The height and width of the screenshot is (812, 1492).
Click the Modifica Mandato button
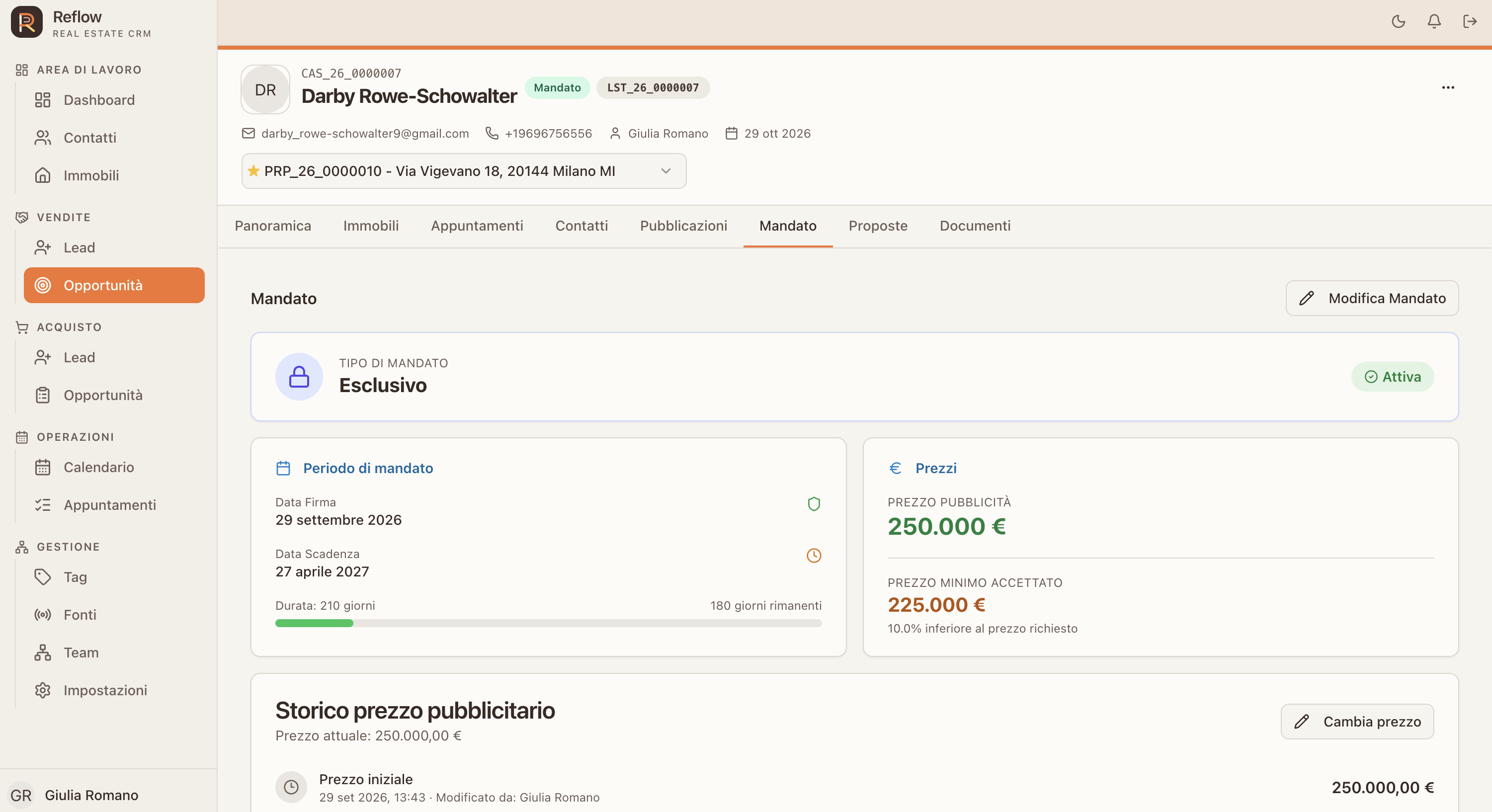(1372, 298)
